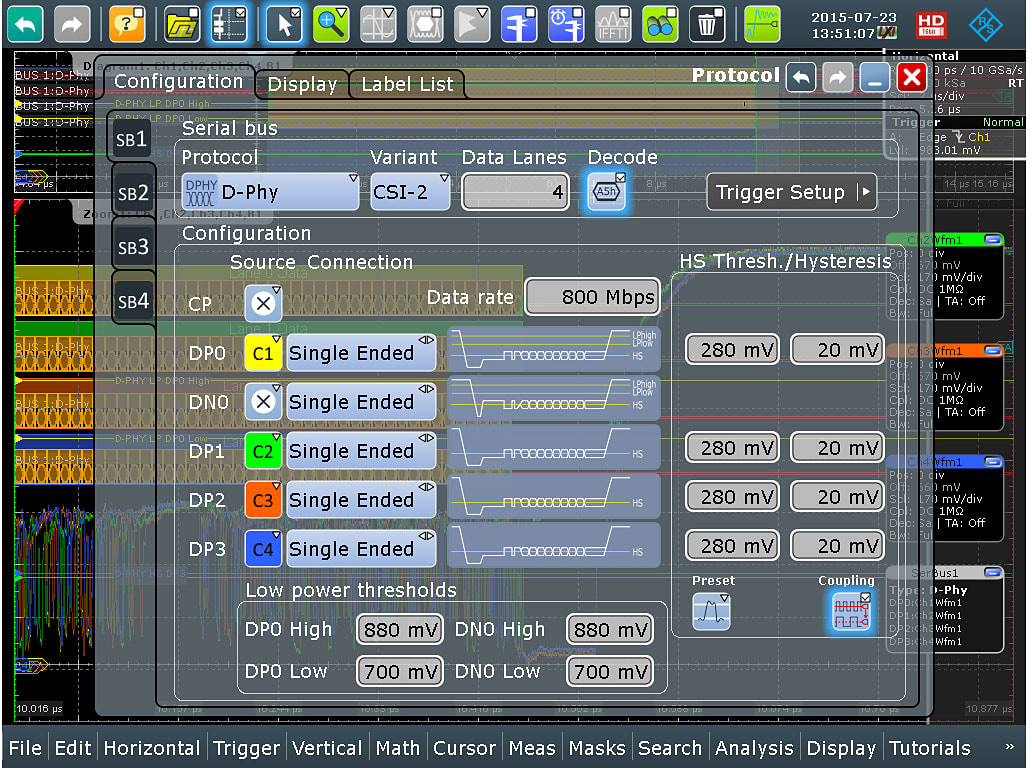Open the Tutorials menu

[x=930, y=748]
